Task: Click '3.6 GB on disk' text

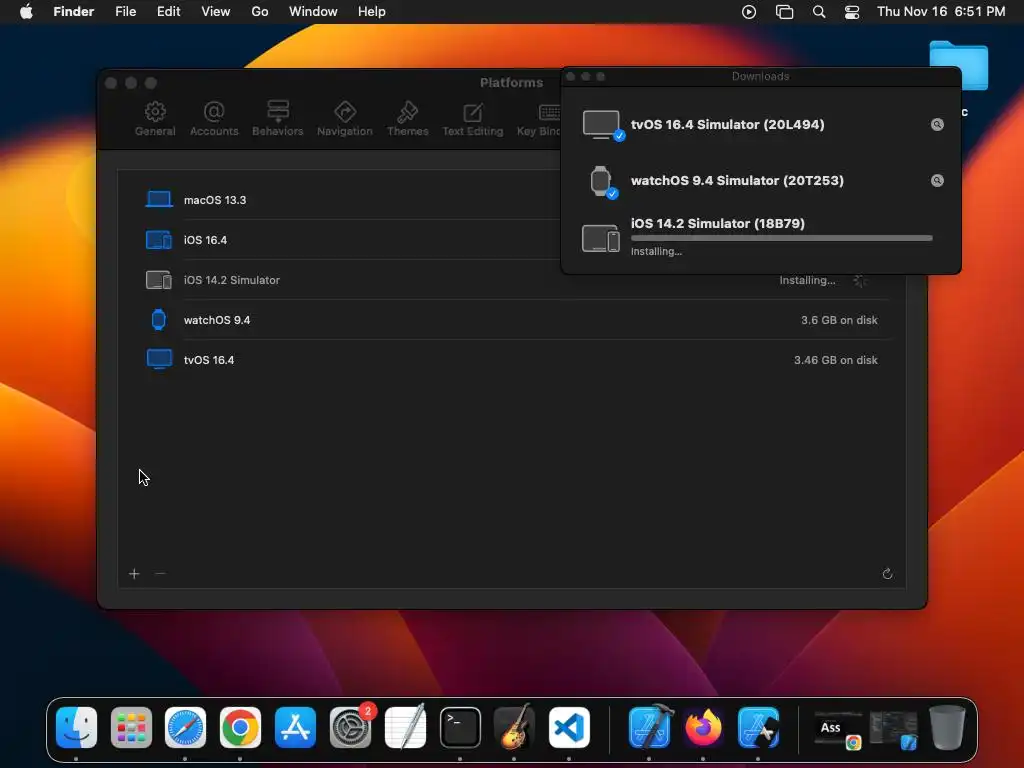Action: (839, 320)
